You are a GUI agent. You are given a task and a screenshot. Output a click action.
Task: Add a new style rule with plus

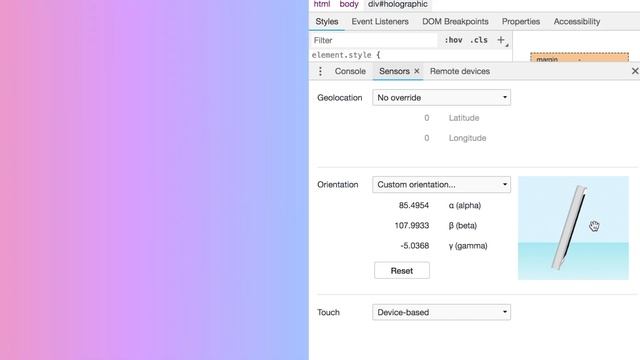tap(501, 40)
